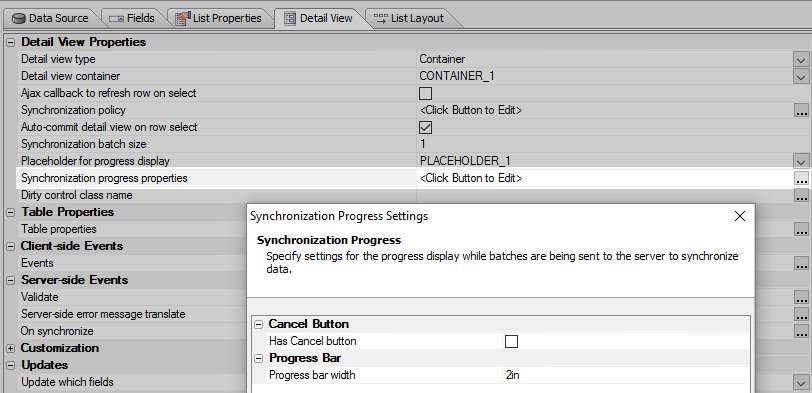Click the PLACEHOLDER_1 value
Screen dimensions: 812x393
coord(466,161)
